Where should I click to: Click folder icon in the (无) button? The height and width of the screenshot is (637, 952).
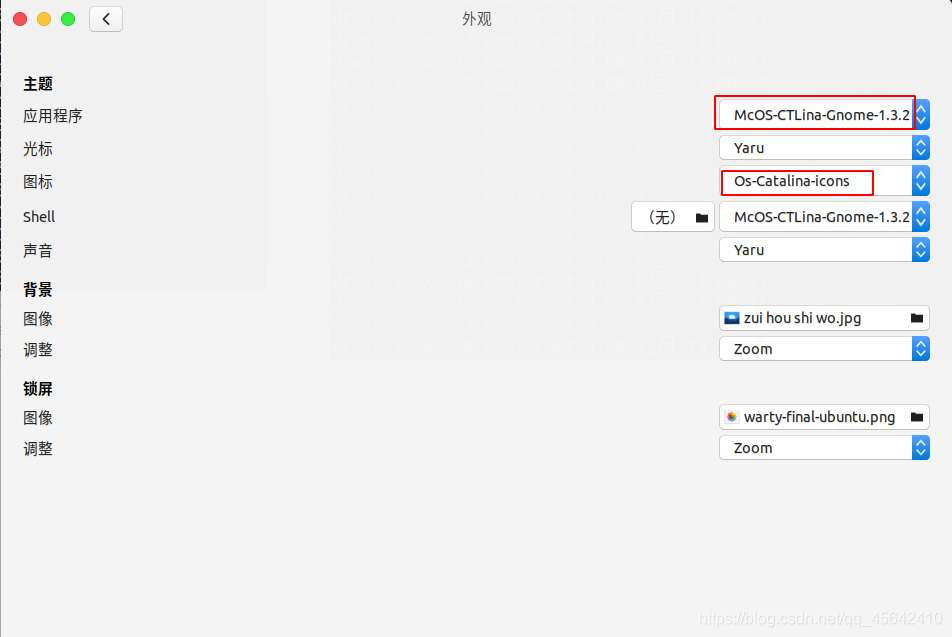click(702, 217)
